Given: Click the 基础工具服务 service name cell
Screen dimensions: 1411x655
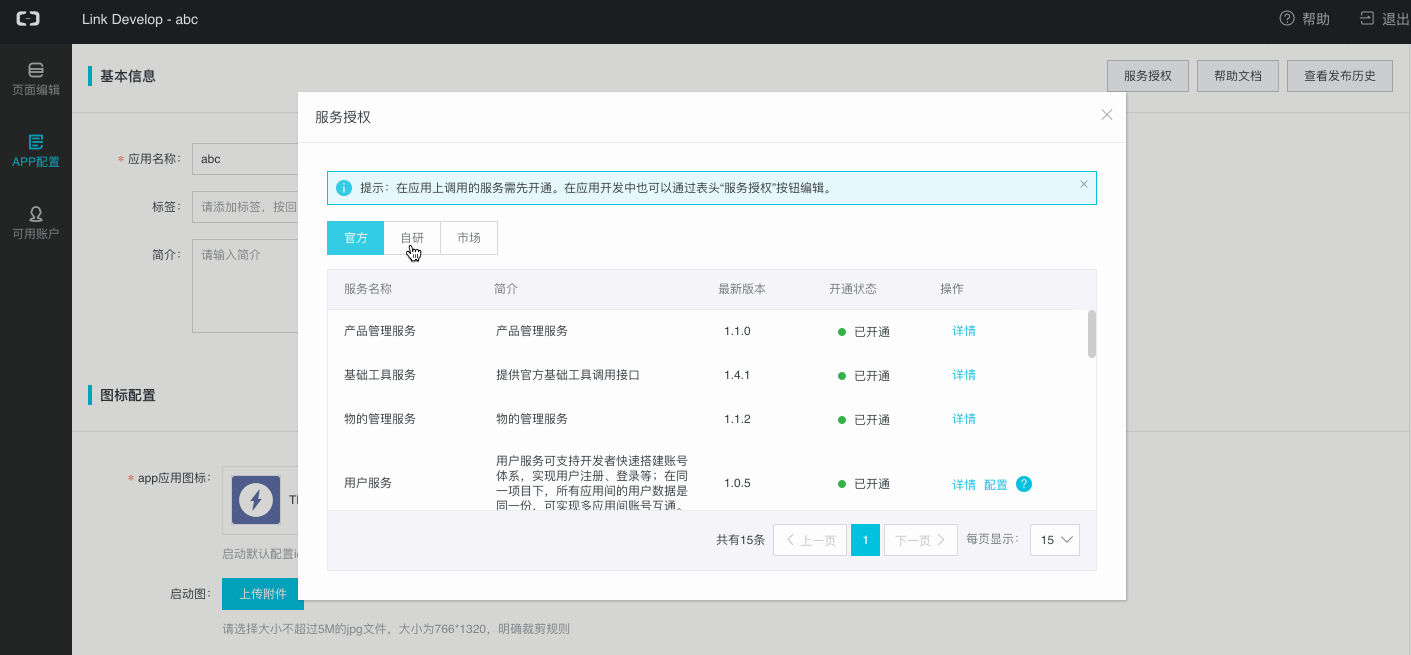Looking at the screenshot, I should [x=380, y=375].
